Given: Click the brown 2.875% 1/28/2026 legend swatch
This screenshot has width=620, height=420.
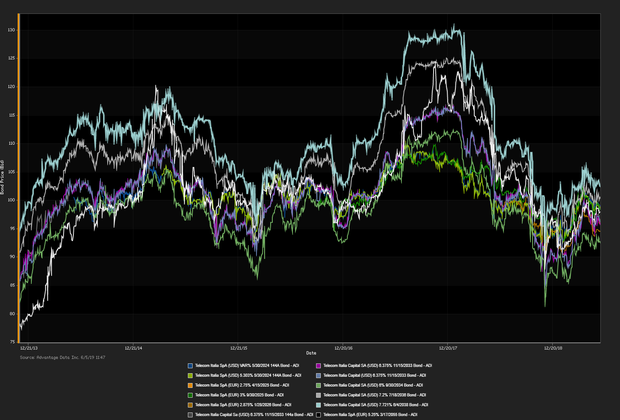Looking at the screenshot, I should 190,405.
